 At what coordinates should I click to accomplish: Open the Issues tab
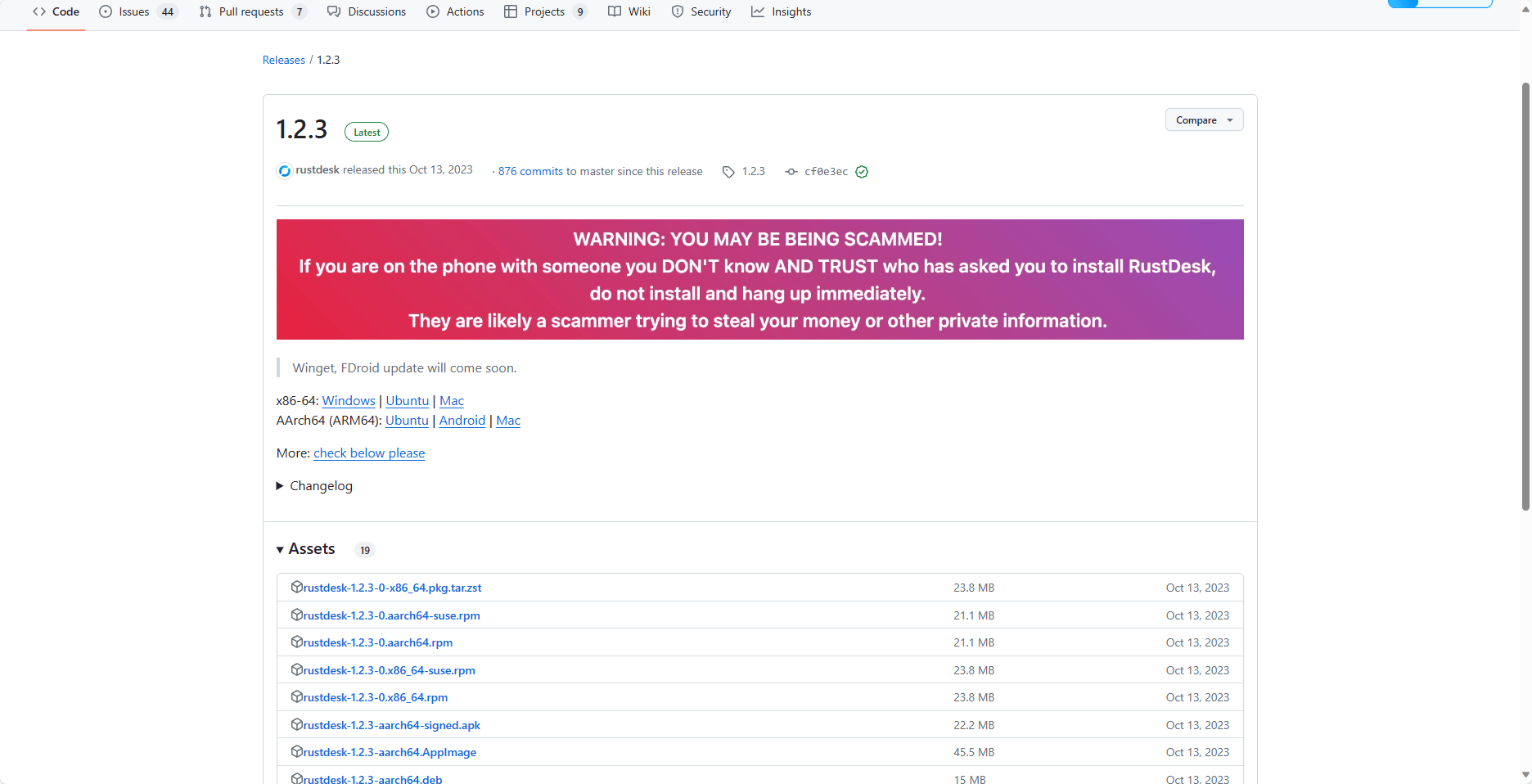tap(134, 11)
